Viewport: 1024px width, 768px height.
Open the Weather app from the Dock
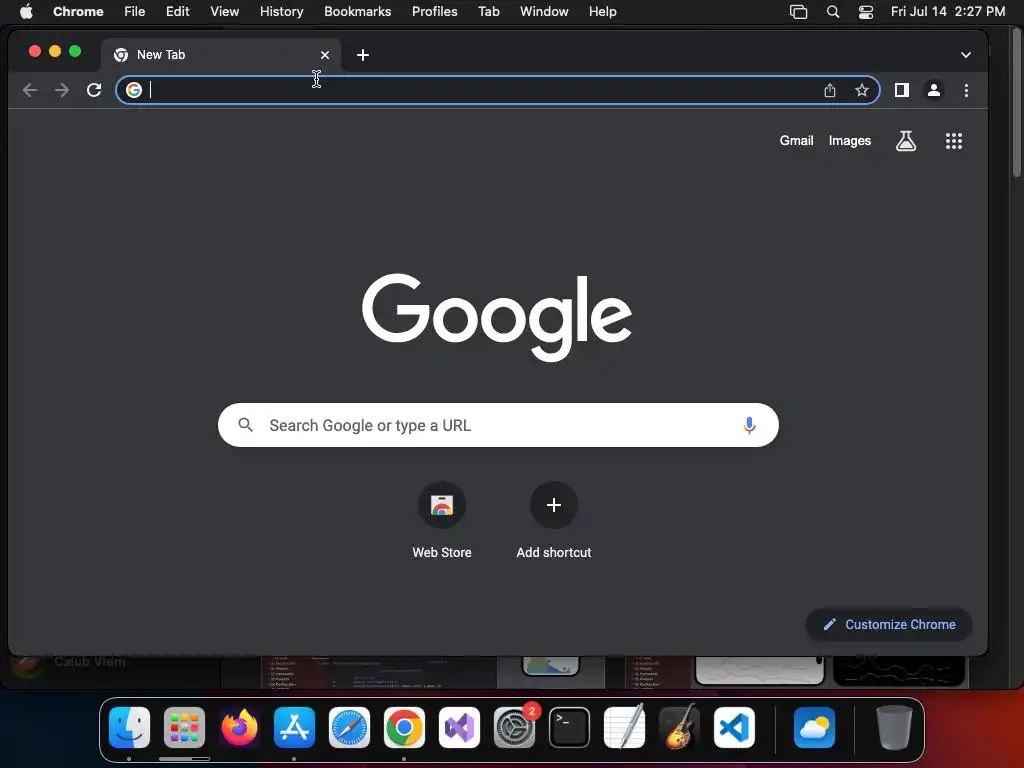click(814, 728)
